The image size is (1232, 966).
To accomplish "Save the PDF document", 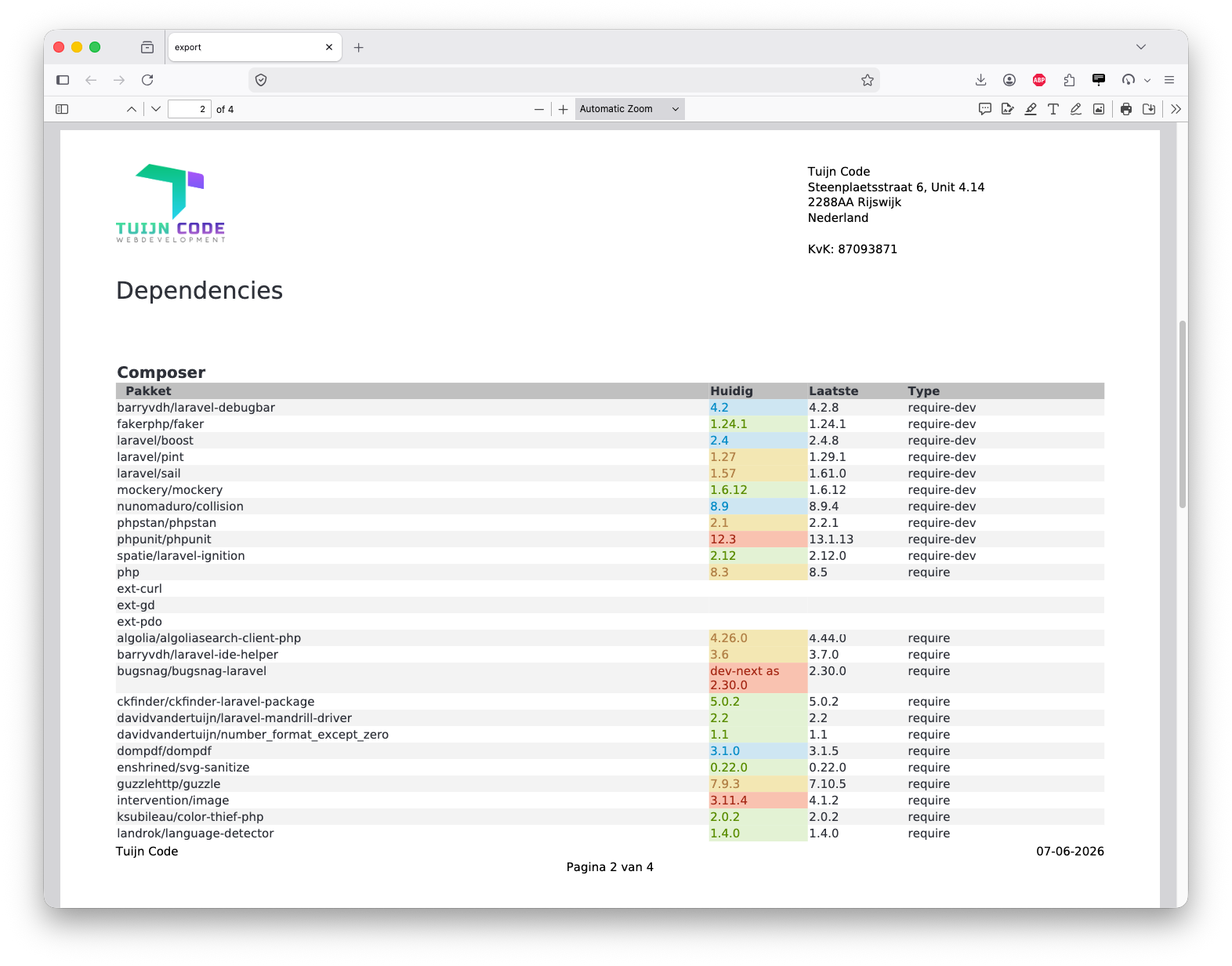I will click(1149, 109).
